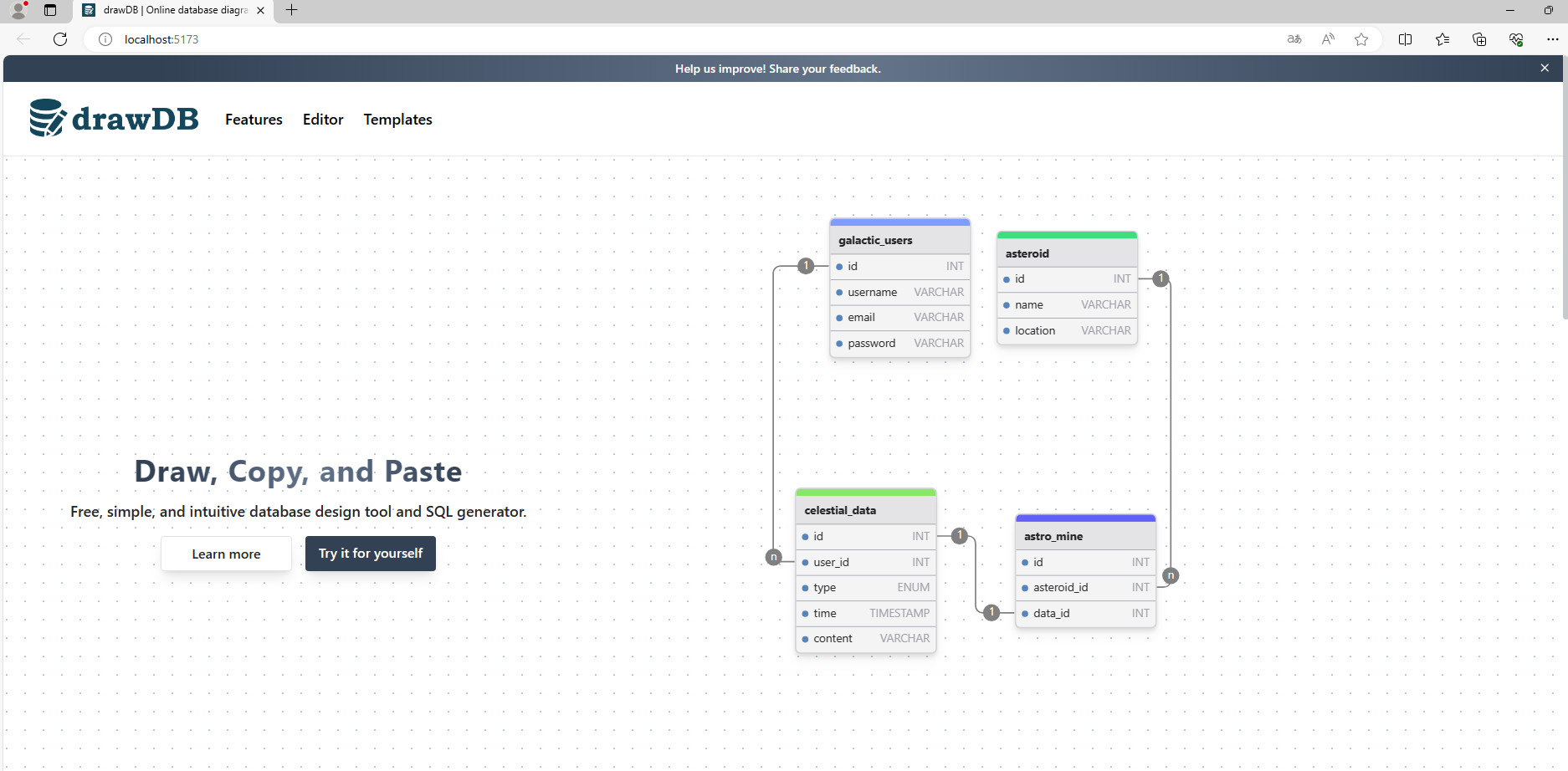The width and height of the screenshot is (1568, 771).
Task: Close the drawDB browser tab
Action: [261, 10]
